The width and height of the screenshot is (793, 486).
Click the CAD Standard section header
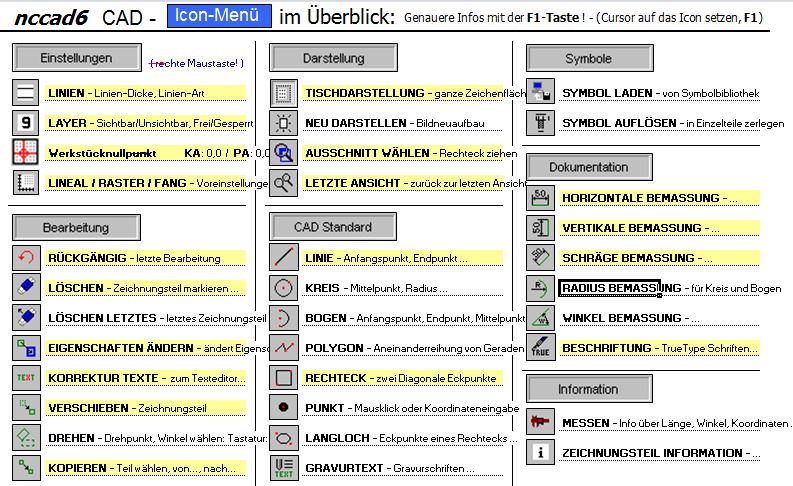tap(333, 227)
